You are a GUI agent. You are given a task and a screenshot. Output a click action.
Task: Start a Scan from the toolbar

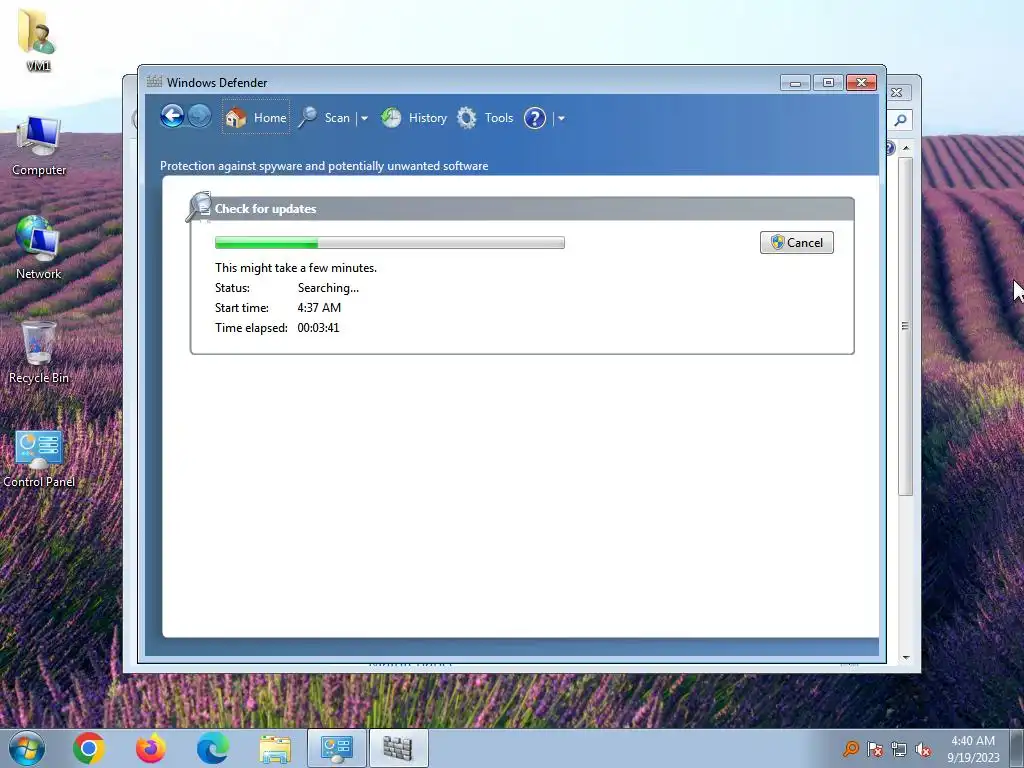pyautogui.click(x=325, y=118)
